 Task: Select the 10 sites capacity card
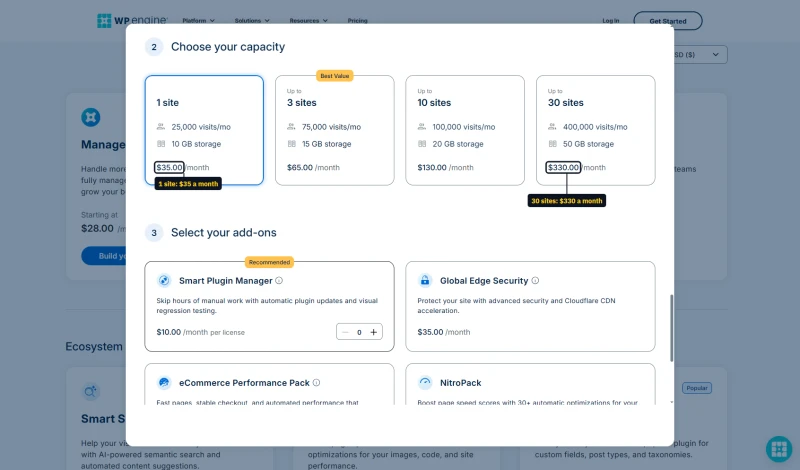(x=465, y=130)
